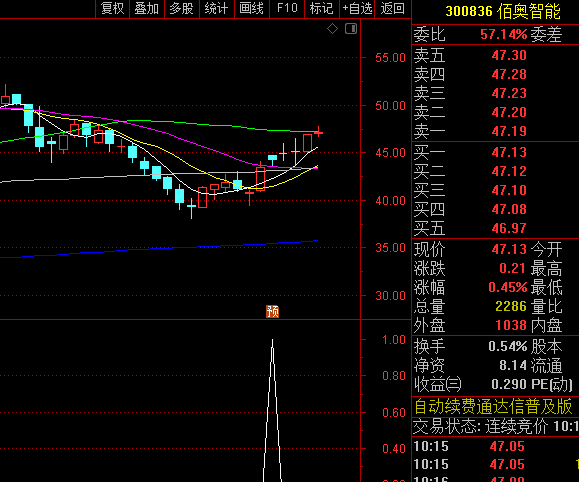This screenshot has height=482, width=579.
Task: Select the 多股 multi-stock view
Action: click(181, 8)
